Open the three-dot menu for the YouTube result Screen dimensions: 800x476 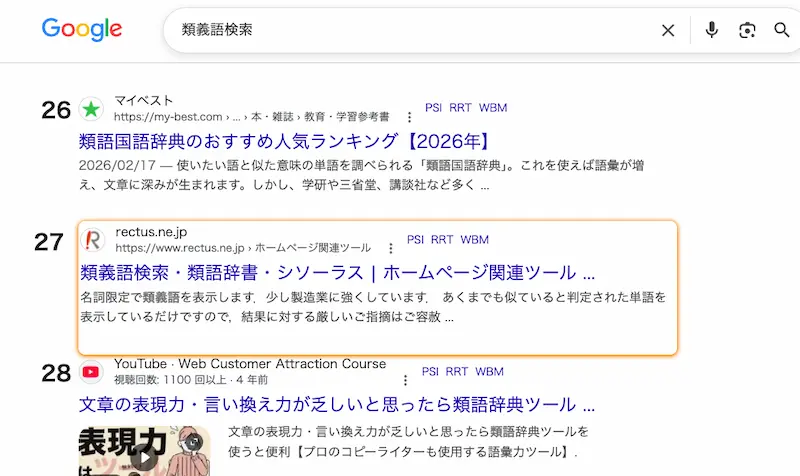tap(405, 380)
